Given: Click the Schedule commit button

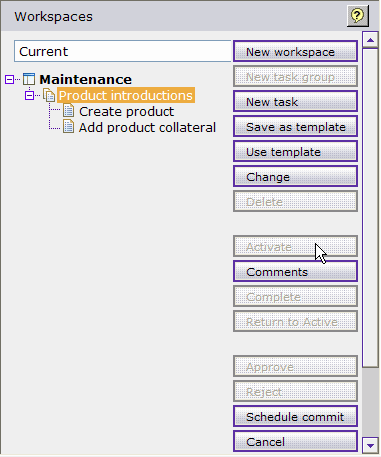Looking at the screenshot, I should 295,416.
